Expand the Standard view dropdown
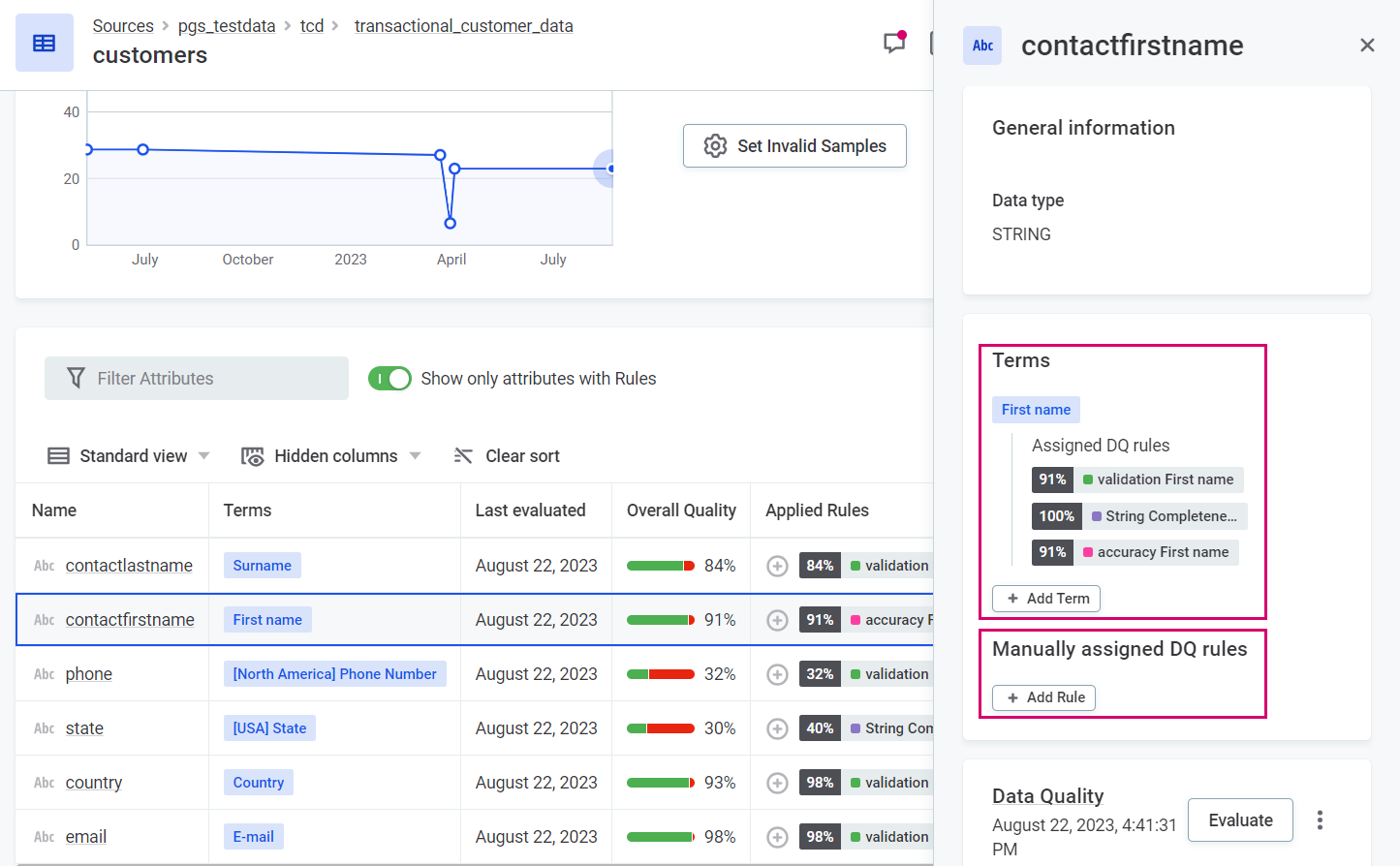 click(x=129, y=456)
